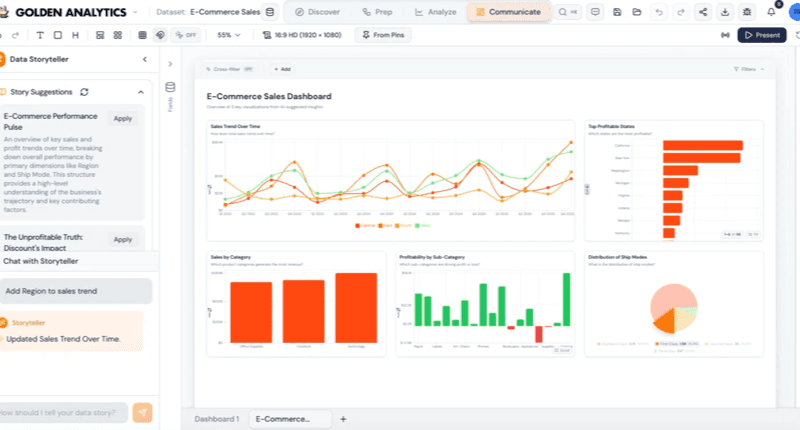Open the Dashboard 1 tab
Viewport: 800px width, 430px height.
[216, 419]
